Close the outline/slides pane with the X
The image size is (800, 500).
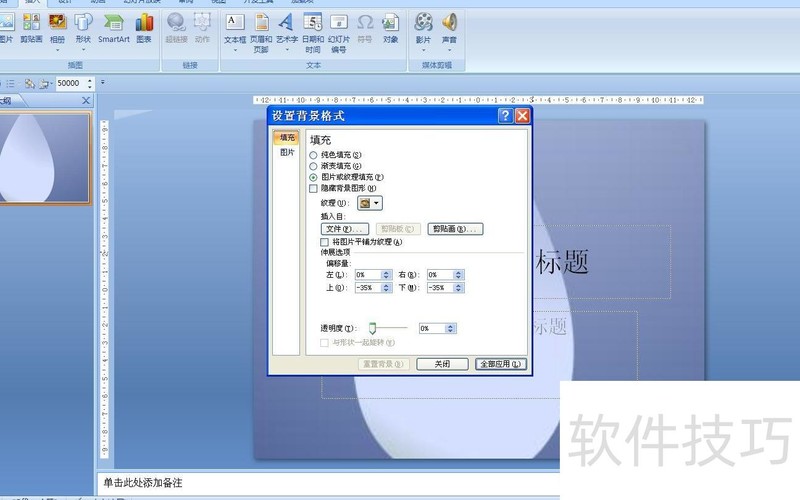(x=86, y=101)
